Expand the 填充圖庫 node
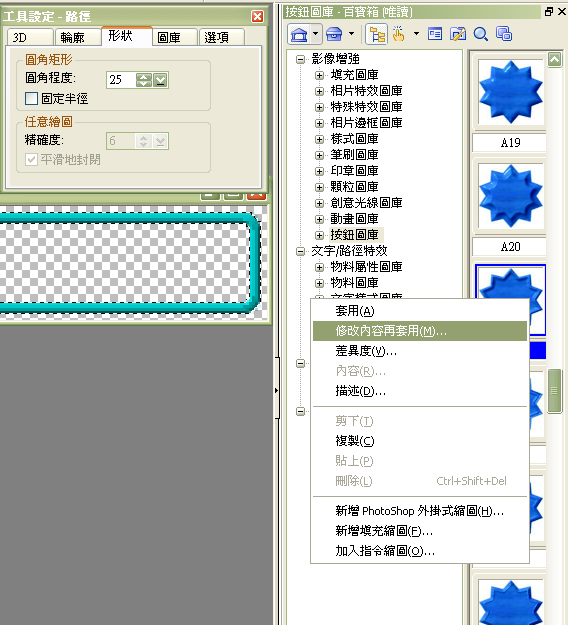Viewport: 568px width, 625px height. (x=319, y=75)
